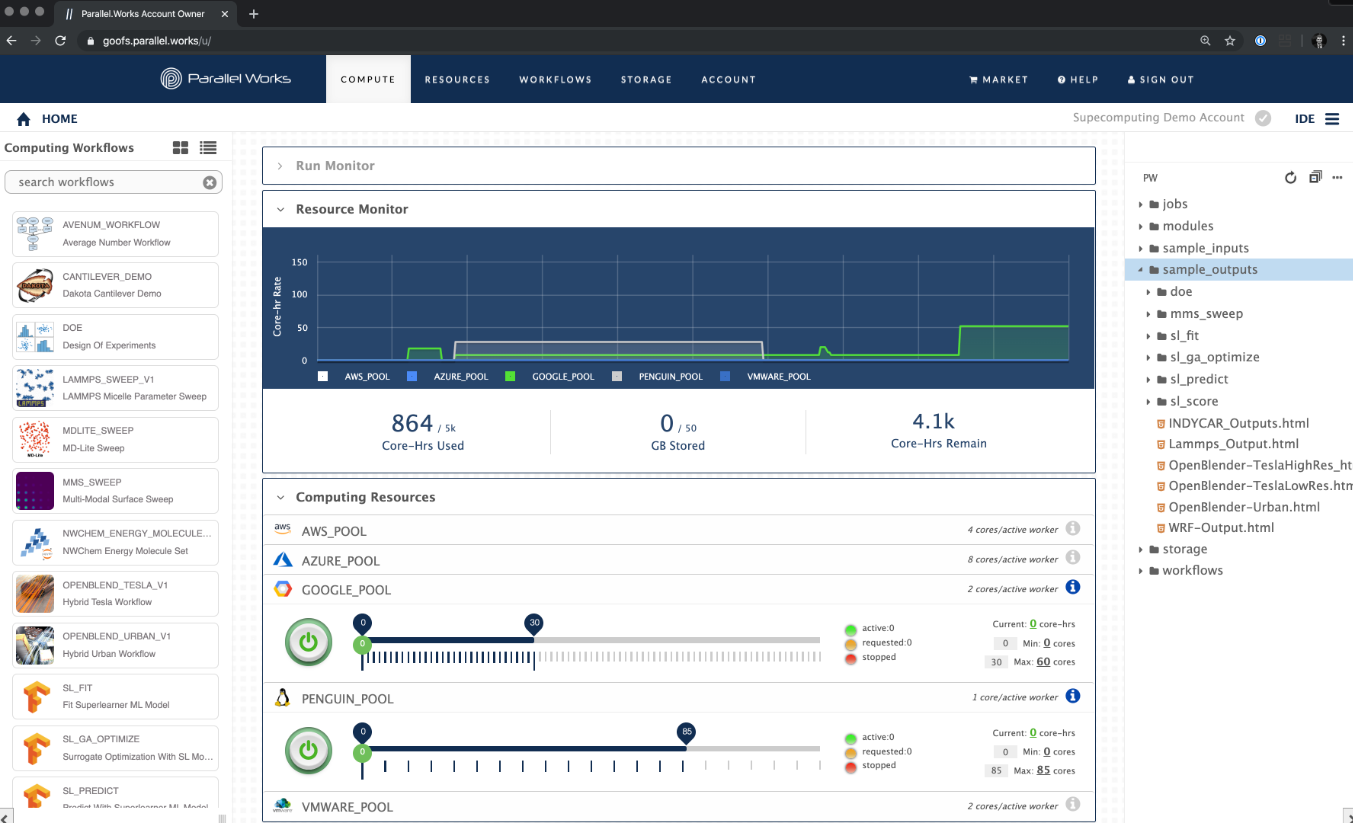Image resolution: width=1353 pixels, height=823 pixels.
Task: Click the Home house icon
Action: 24,119
